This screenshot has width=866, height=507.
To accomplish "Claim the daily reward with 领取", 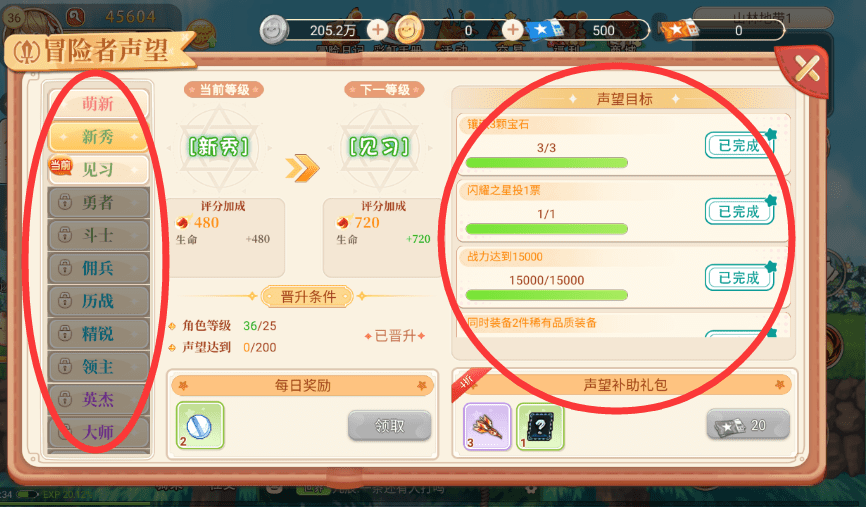I will (x=389, y=426).
